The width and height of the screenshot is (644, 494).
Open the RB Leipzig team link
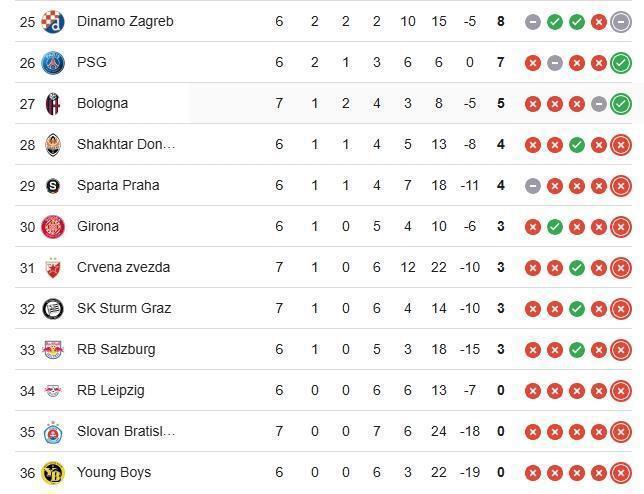[111, 390]
